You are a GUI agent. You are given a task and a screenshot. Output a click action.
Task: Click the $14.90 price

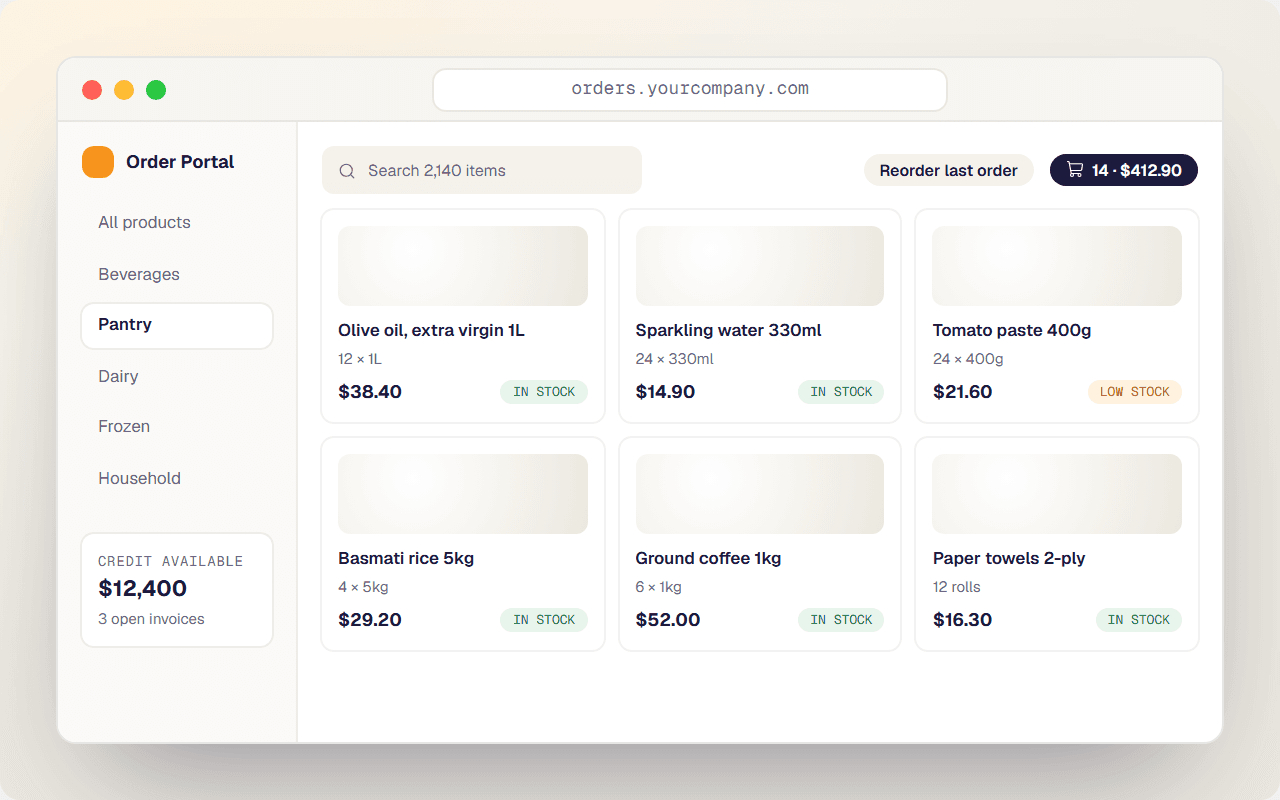(x=666, y=392)
